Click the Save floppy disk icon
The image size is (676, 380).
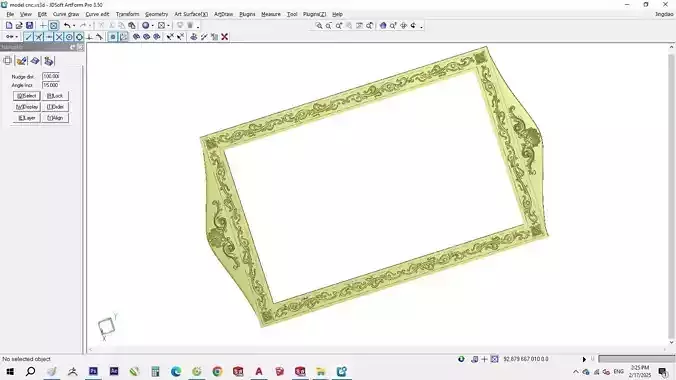tap(29, 25)
